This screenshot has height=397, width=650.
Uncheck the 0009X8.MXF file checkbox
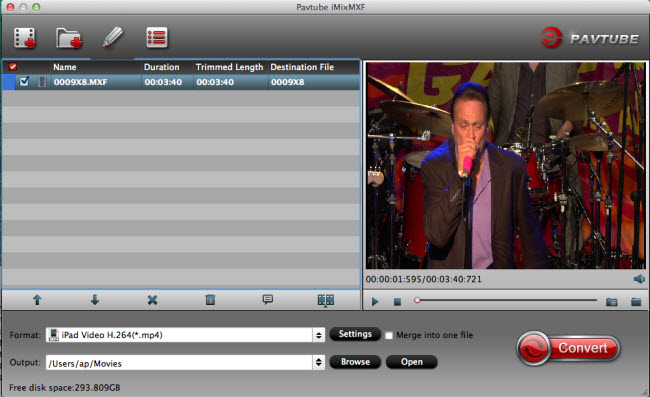[x=24, y=81]
